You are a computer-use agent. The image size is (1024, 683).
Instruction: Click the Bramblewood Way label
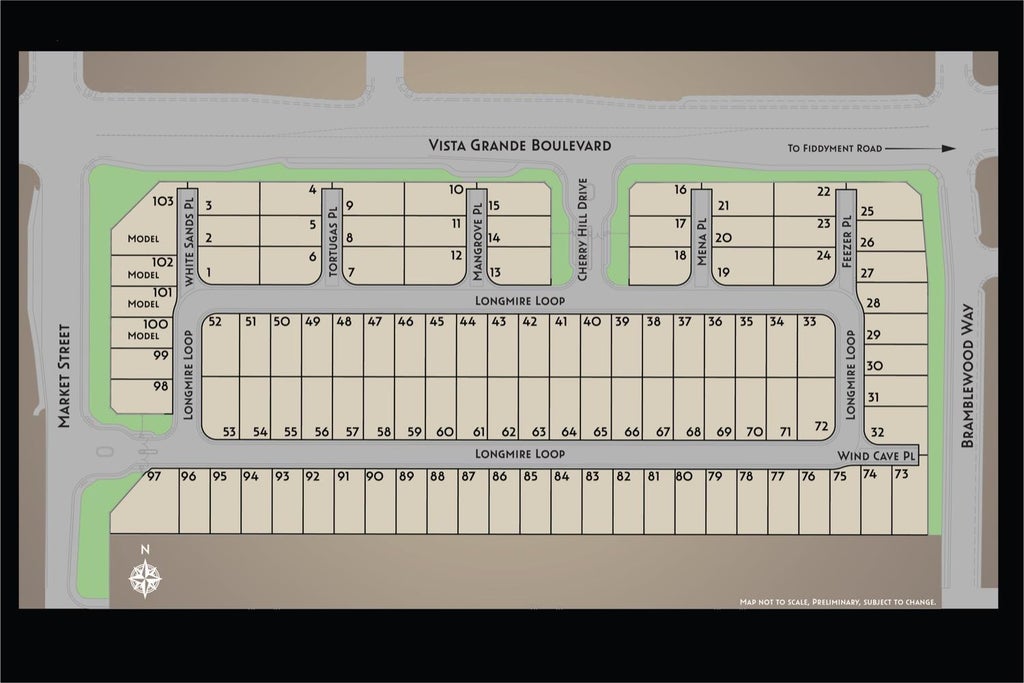pos(967,375)
